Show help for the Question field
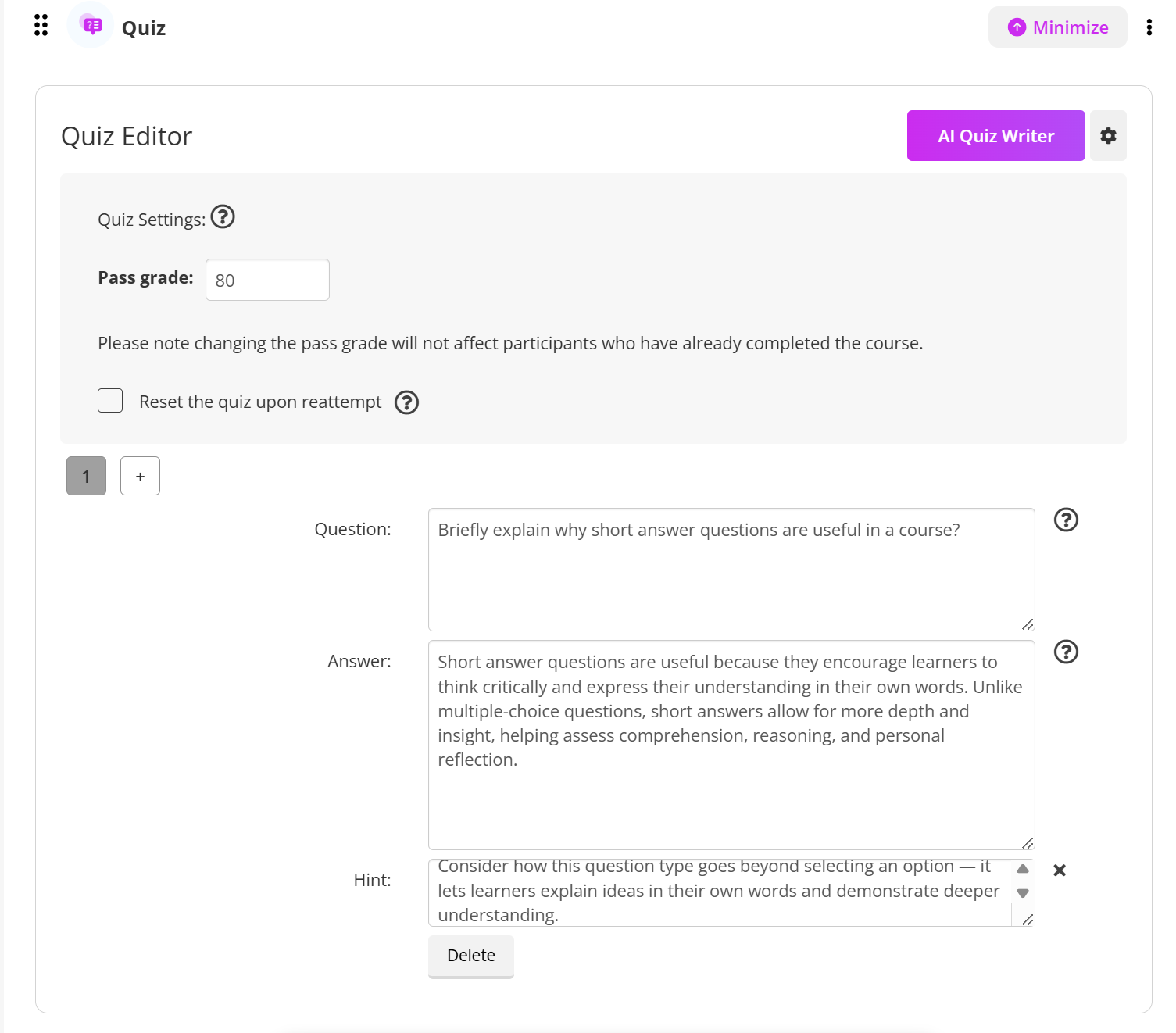Image resolution: width=1176 pixels, height=1033 pixels. coord(1066,520)
